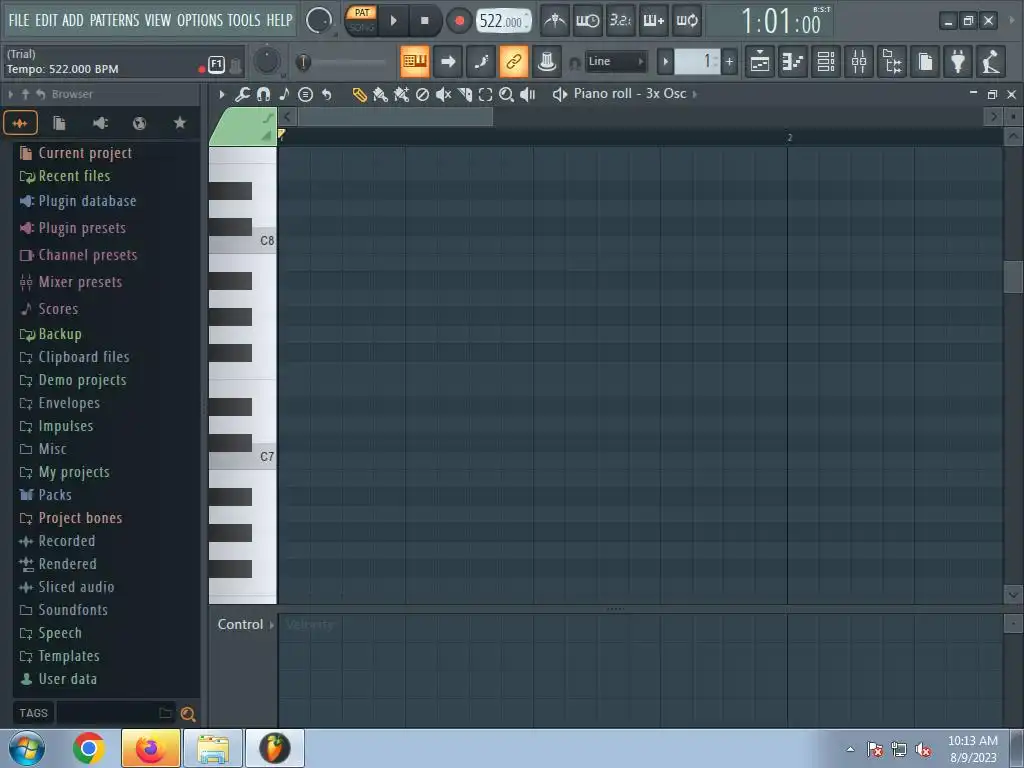Open the VIEW menu
The image size is (1024, 768).
tap(157, 20)
